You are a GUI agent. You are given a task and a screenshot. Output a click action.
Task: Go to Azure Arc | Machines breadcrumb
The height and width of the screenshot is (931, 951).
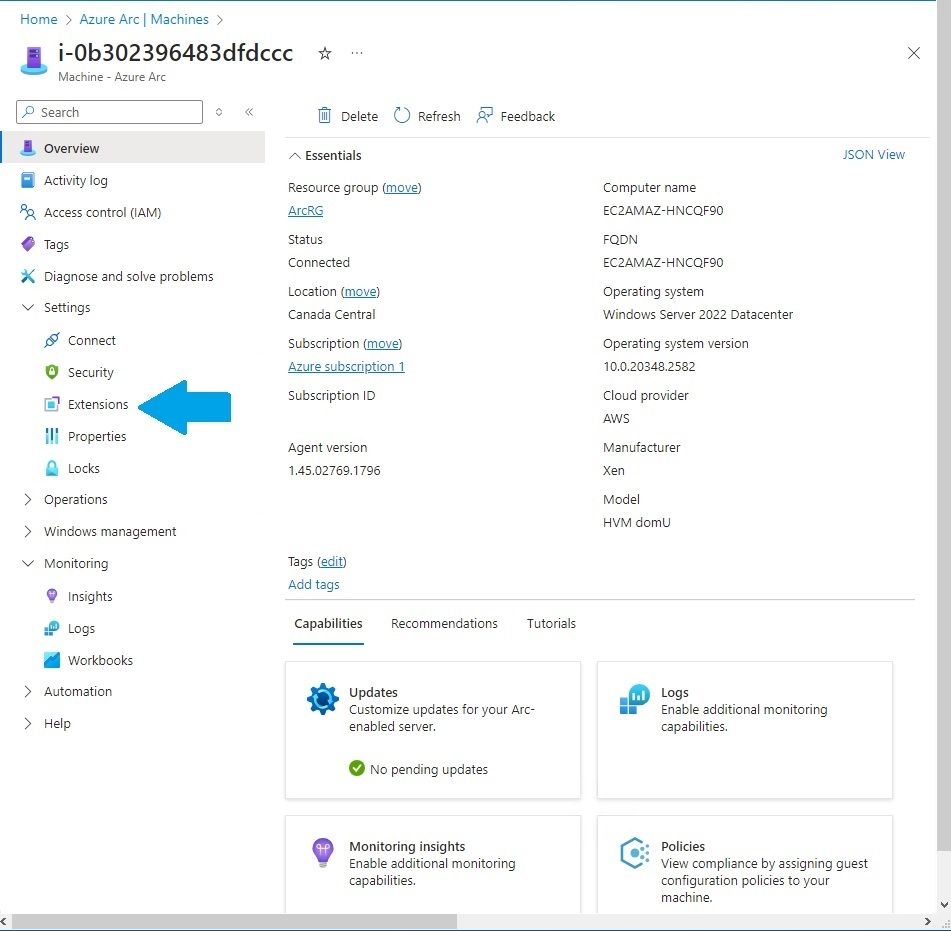point(144,19)
